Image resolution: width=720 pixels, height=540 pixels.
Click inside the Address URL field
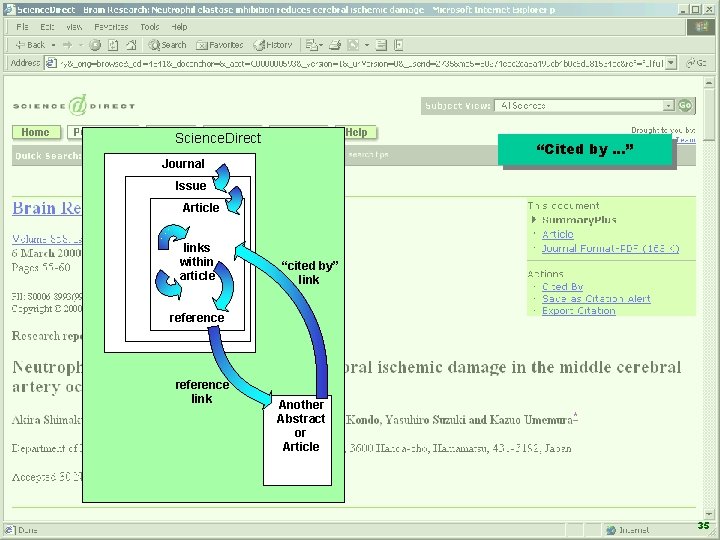point(362,63)
